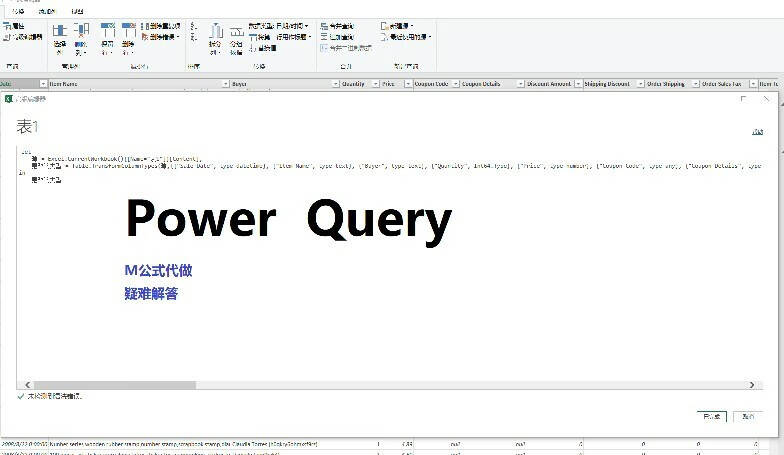Open the Advanced Editor ribbon button
This screenshot has height=455, width=784.
point(22,37)
